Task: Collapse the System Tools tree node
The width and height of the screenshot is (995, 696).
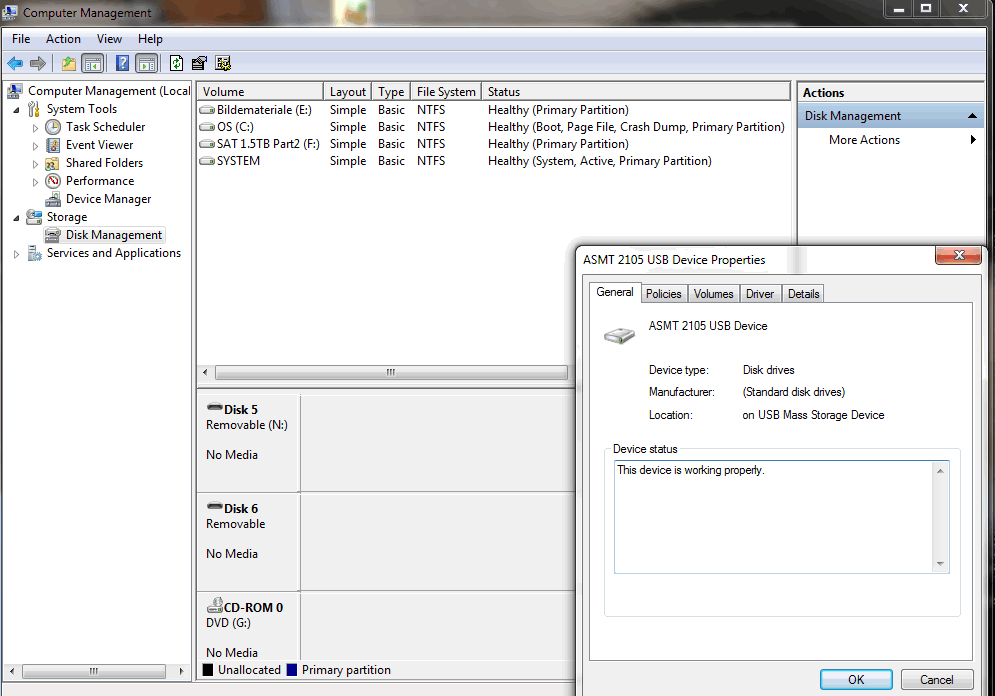Action: pos(16,110)
